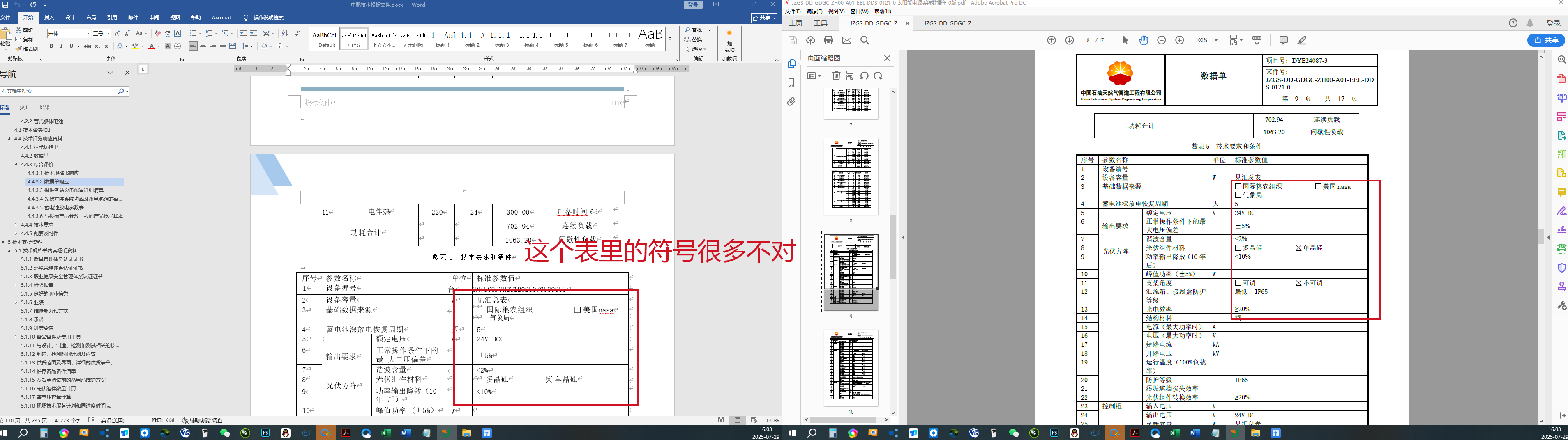Toggle the 可调 checkbox in the PDF
The height and width of the screenshot is (440, 1568).
(x=1238, y=283)
